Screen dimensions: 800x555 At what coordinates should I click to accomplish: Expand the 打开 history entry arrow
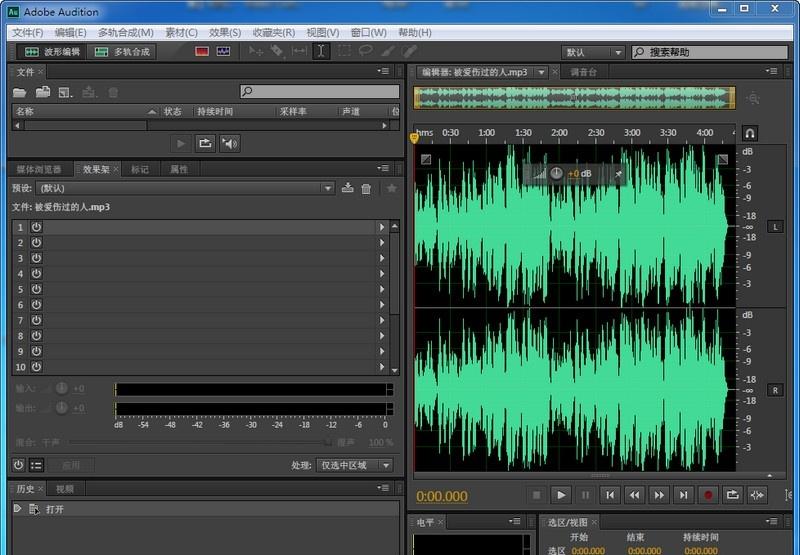click(x=17, y=509)
